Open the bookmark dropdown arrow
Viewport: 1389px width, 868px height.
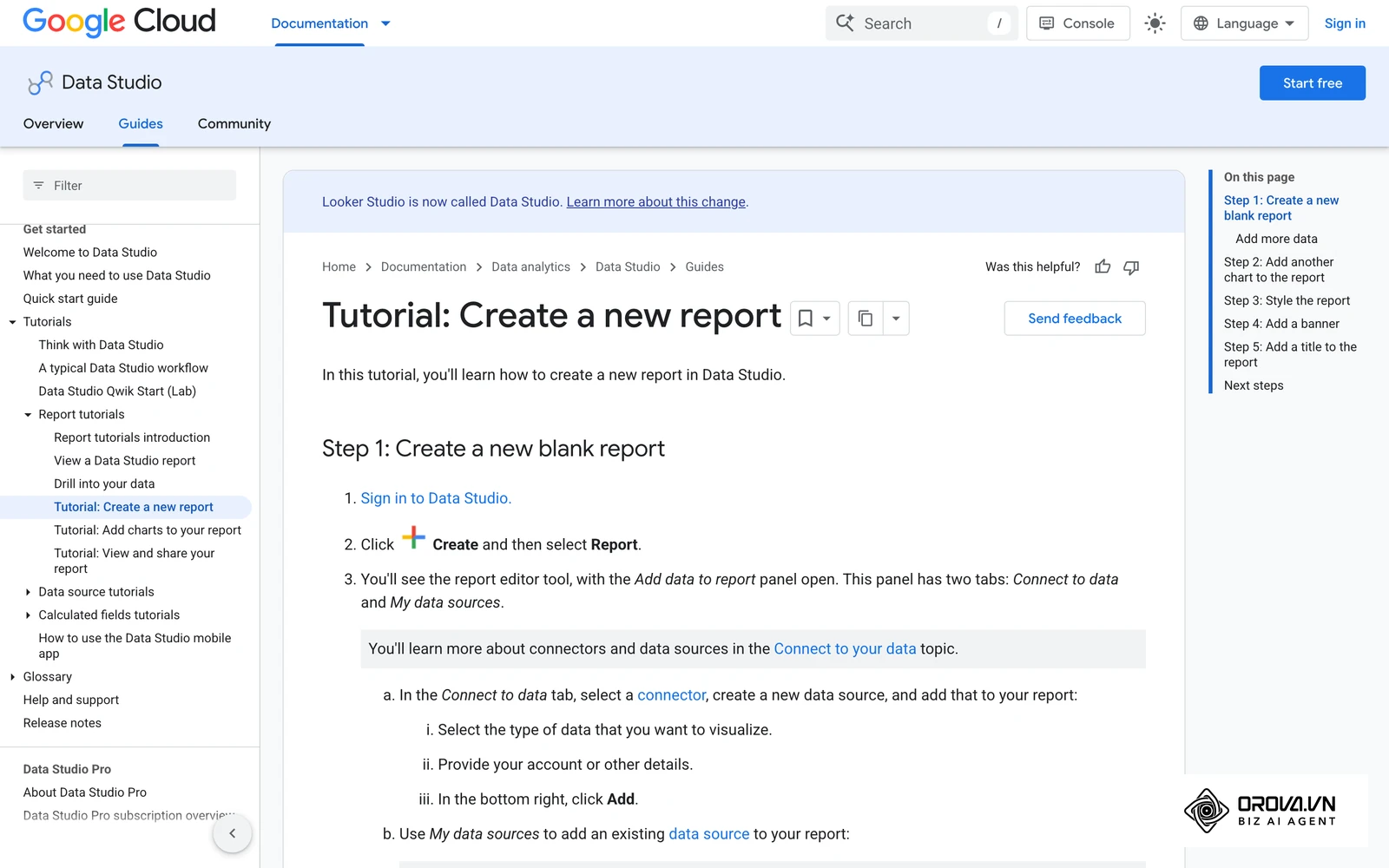(x=827, y=319)
